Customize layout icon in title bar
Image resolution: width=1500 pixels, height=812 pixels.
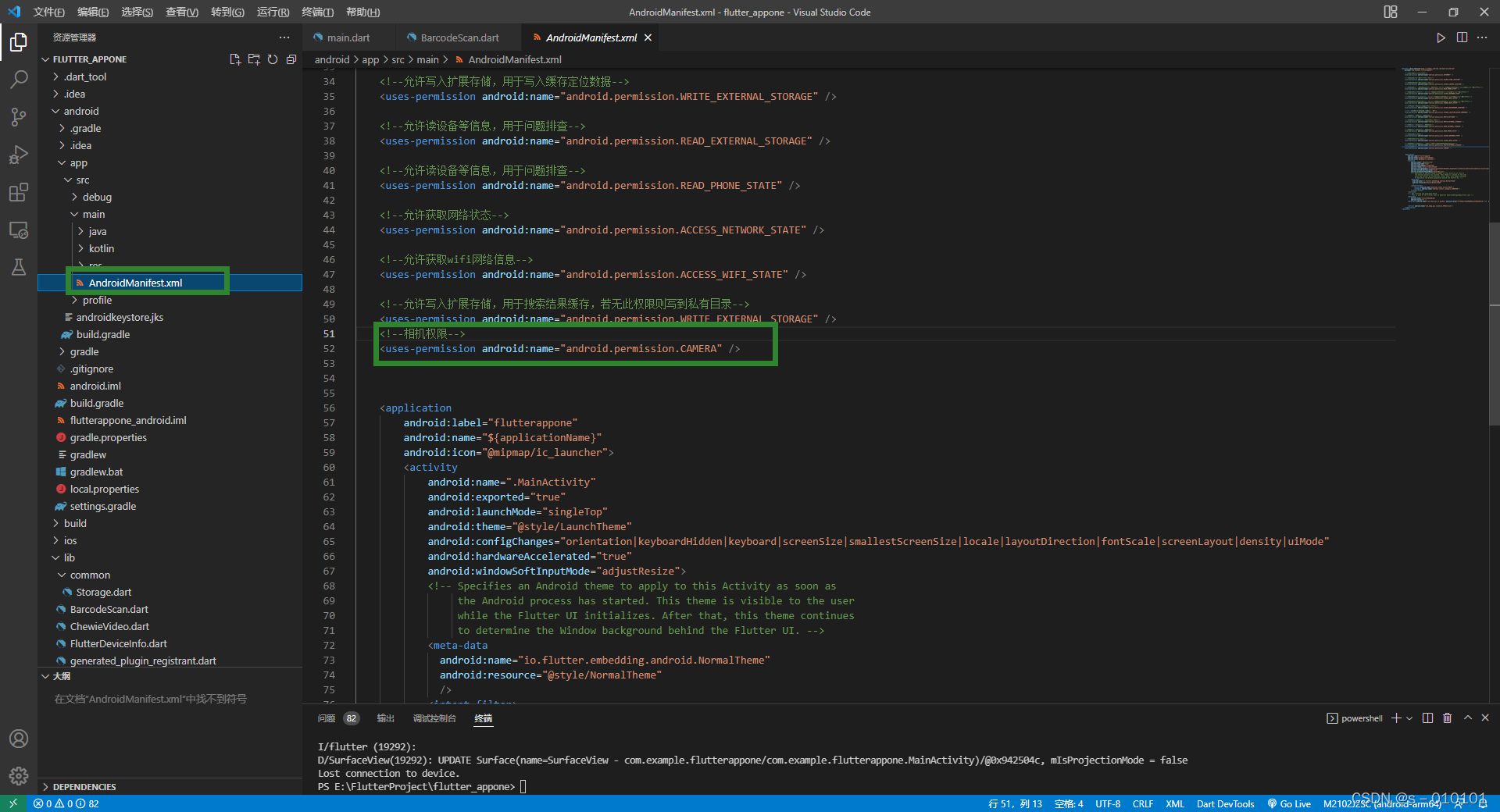tap(1391, 12)
